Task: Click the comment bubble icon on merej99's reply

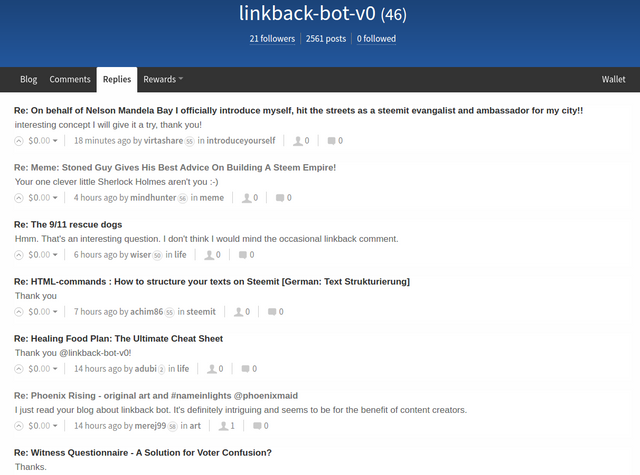Action: [257, 426]
